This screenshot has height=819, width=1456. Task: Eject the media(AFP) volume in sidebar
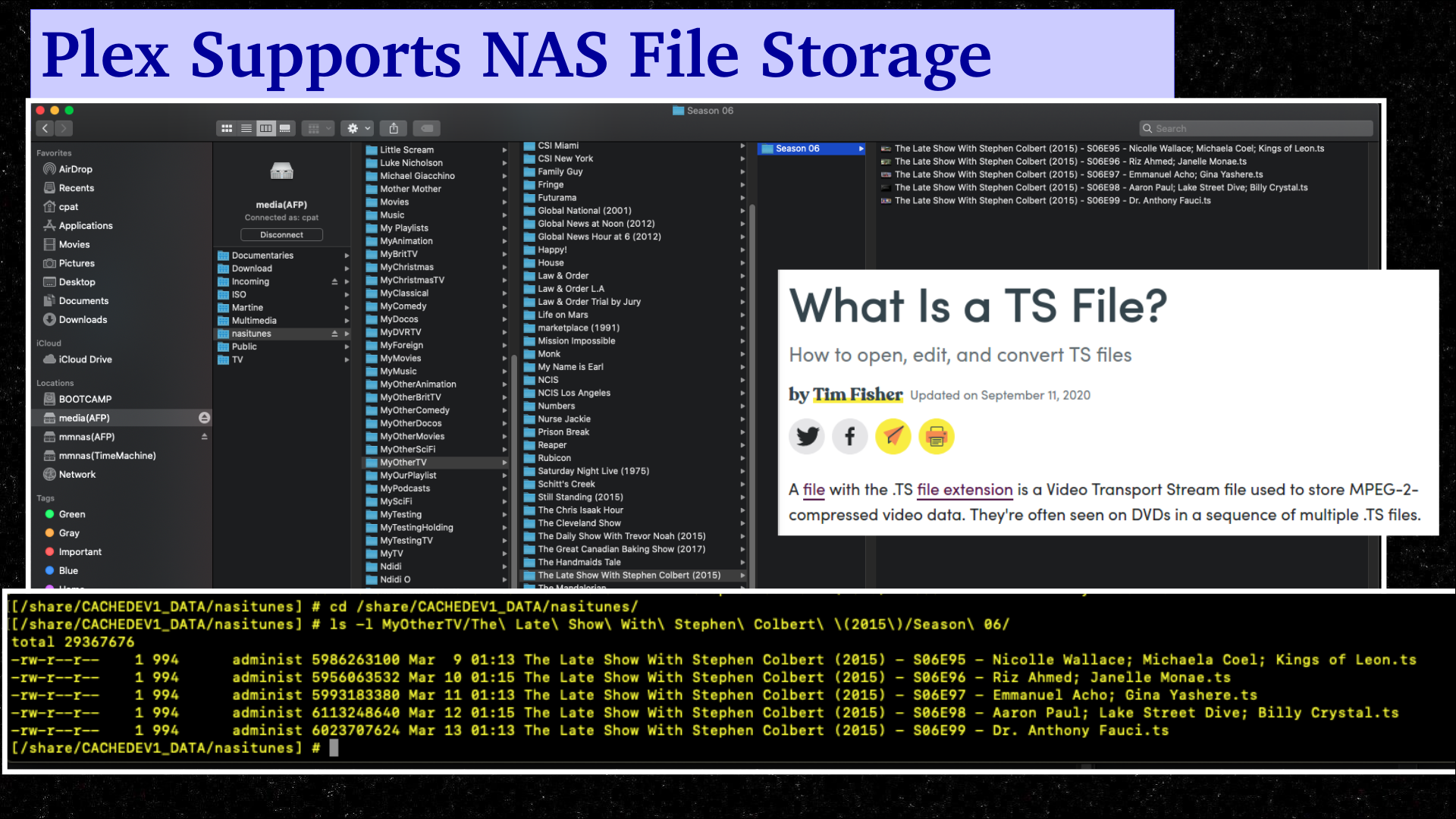click(x=204, y=418)
